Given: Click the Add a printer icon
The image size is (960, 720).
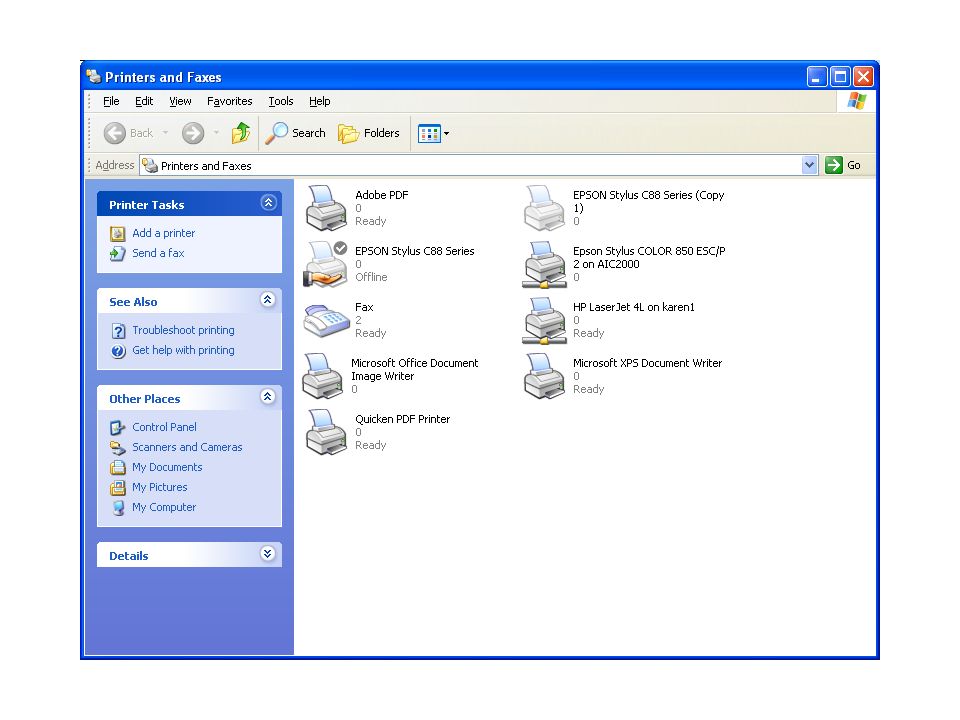Looking at the screenshot, I should click(x=118, y=234).
